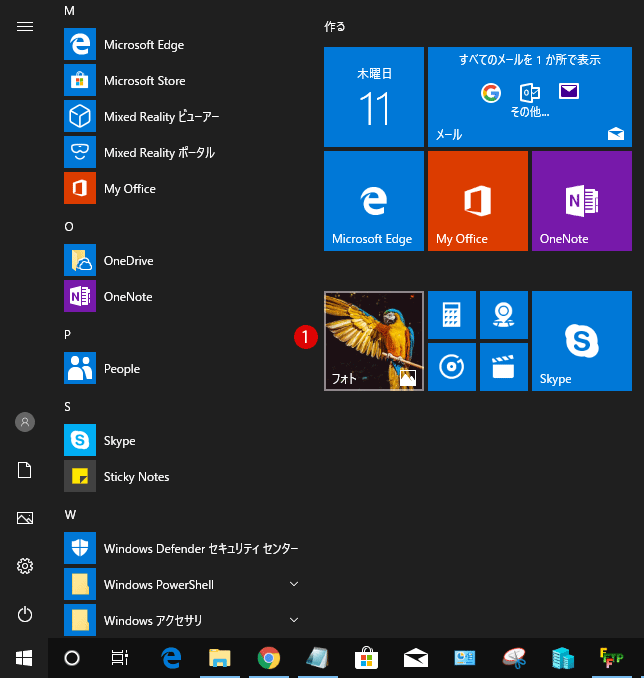Open OneDrive from the app list
This screenshot has height=678, width=644.
(182, 260)
